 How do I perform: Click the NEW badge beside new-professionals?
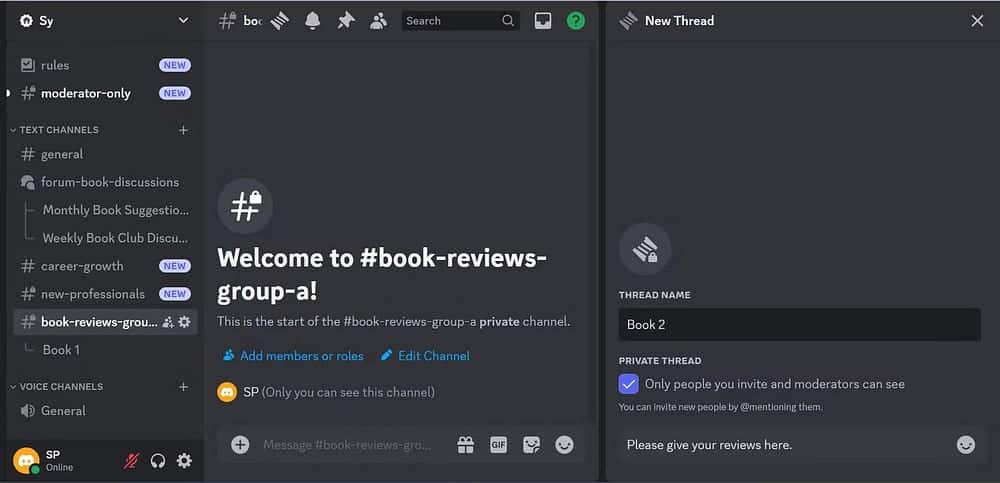point(175,294)
